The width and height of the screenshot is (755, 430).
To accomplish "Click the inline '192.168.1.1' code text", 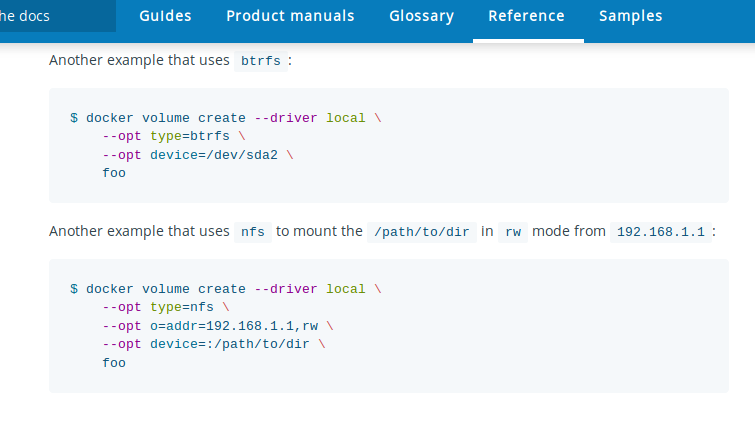I will [661, 232].
